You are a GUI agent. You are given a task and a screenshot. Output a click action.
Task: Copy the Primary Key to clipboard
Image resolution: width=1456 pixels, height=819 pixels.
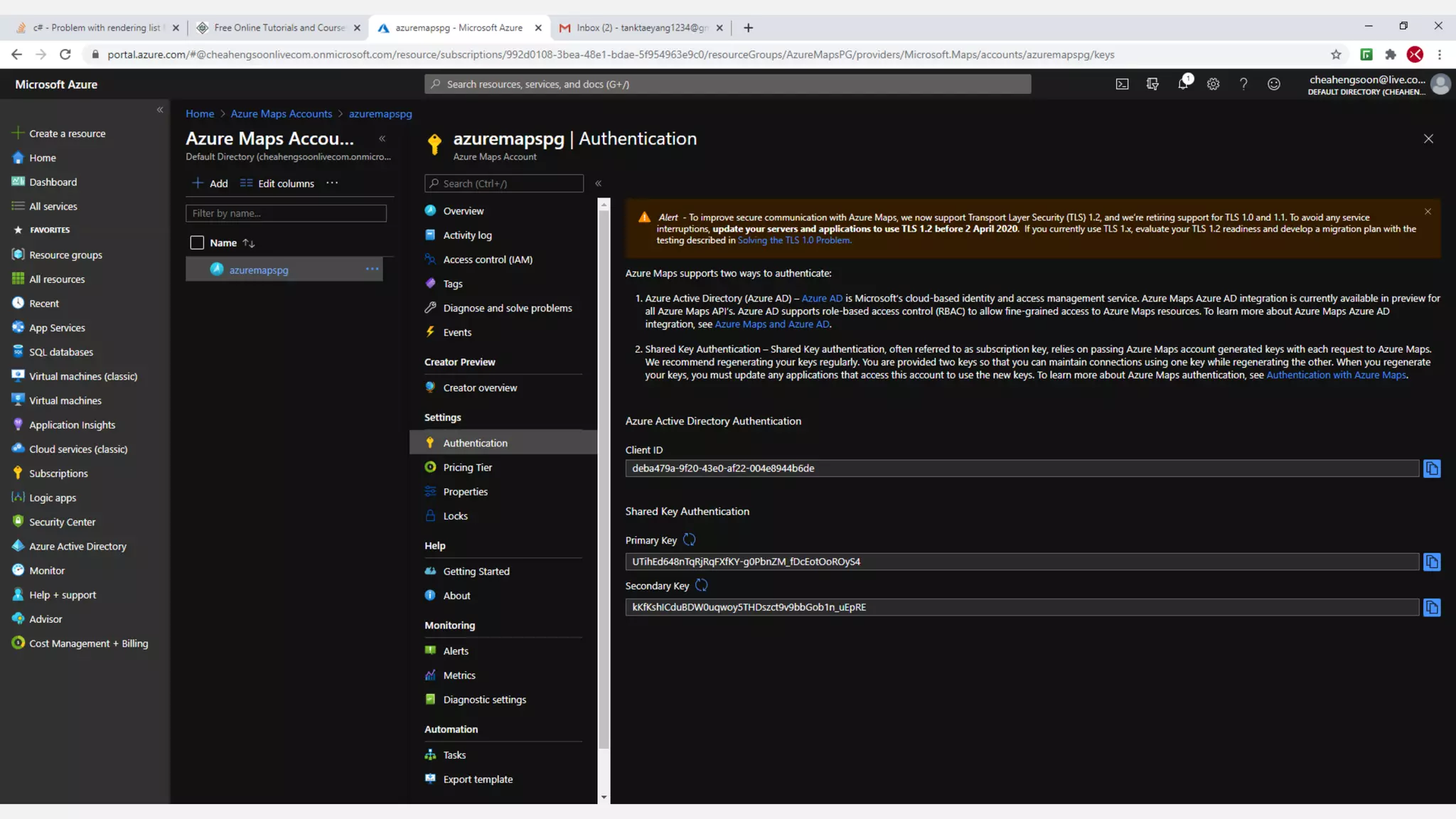tap(1431, 562)
